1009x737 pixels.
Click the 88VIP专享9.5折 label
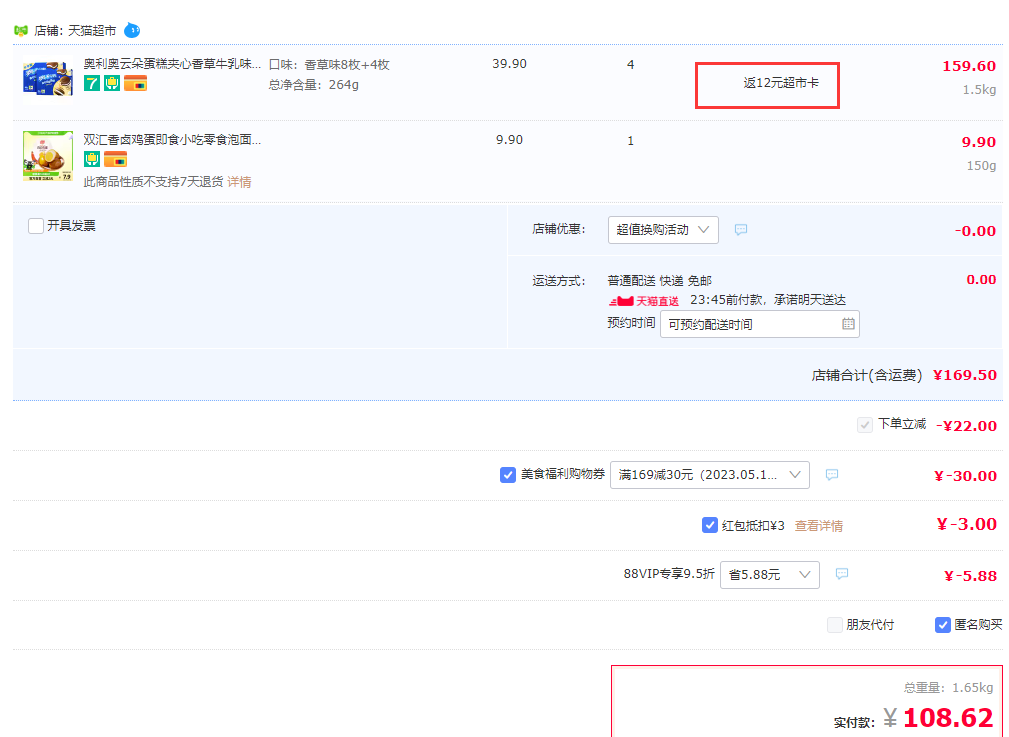669,574
